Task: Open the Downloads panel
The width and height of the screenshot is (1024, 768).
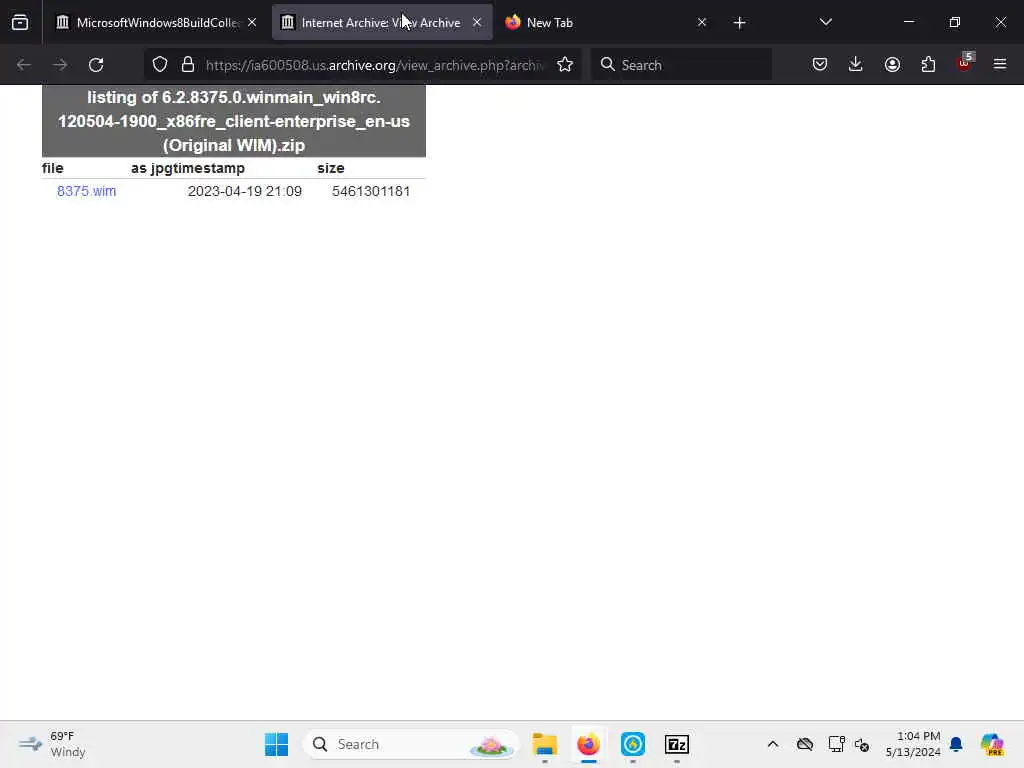Action: 856,65
